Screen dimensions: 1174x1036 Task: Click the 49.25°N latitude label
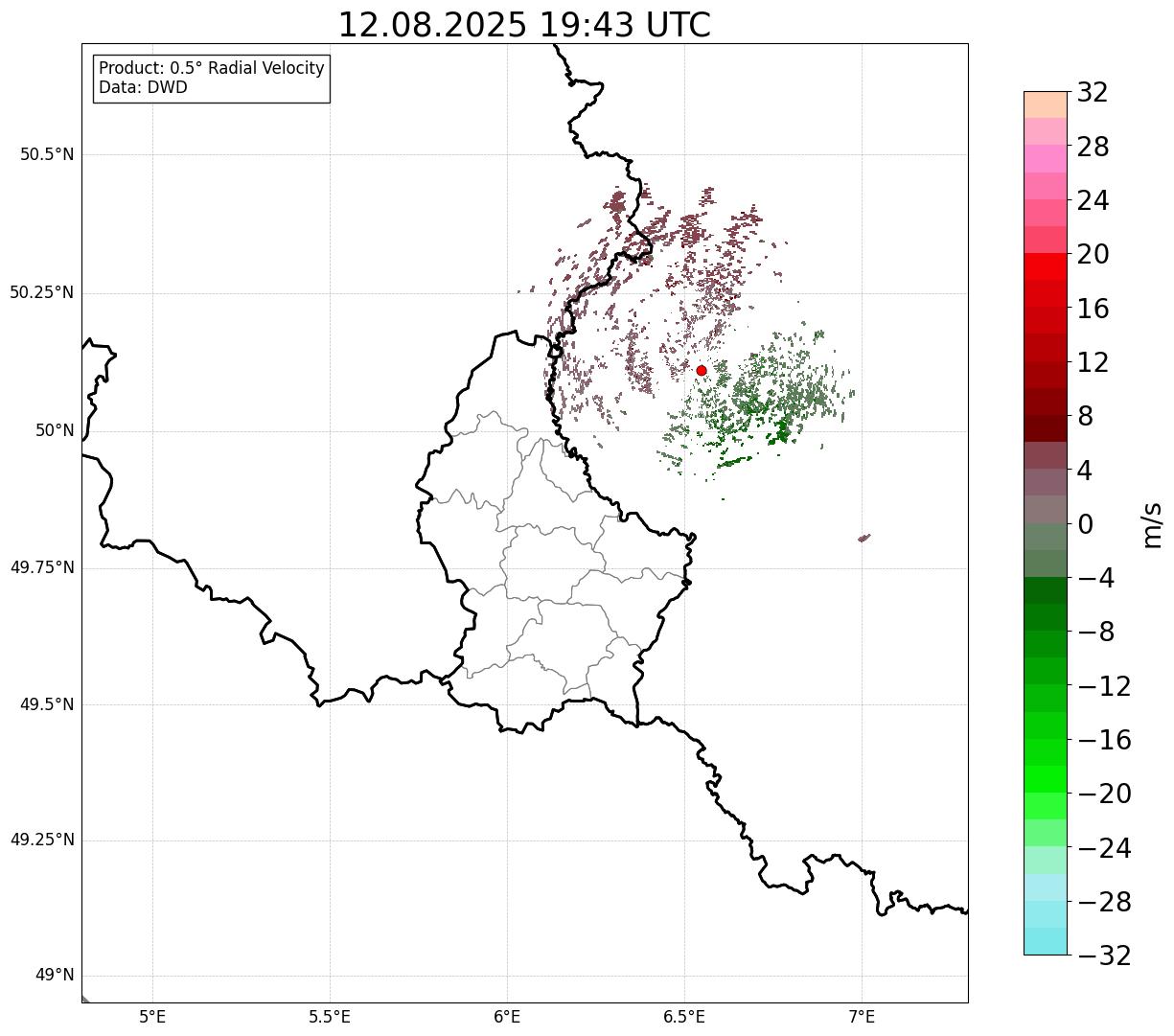click(41, 840)
